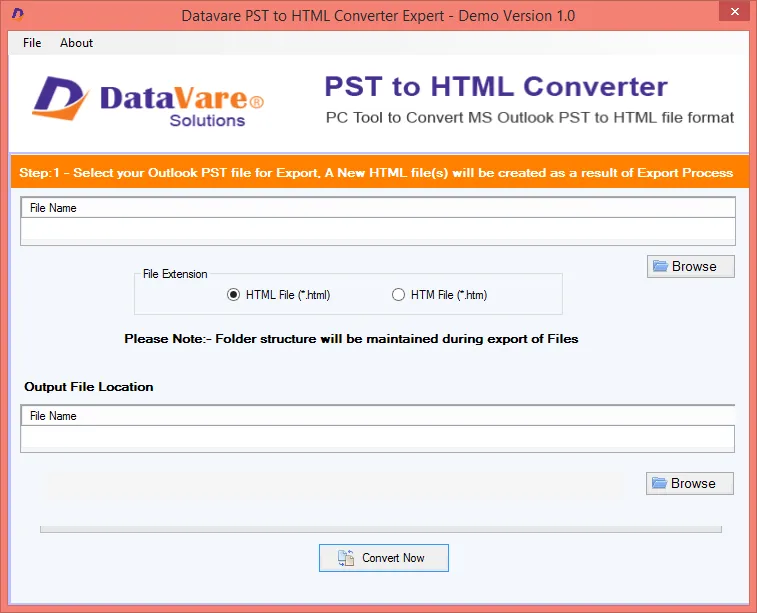This screenshot has width=757, height=613.
Task: Click the conversion progress bar
Action: coord(380,529)
